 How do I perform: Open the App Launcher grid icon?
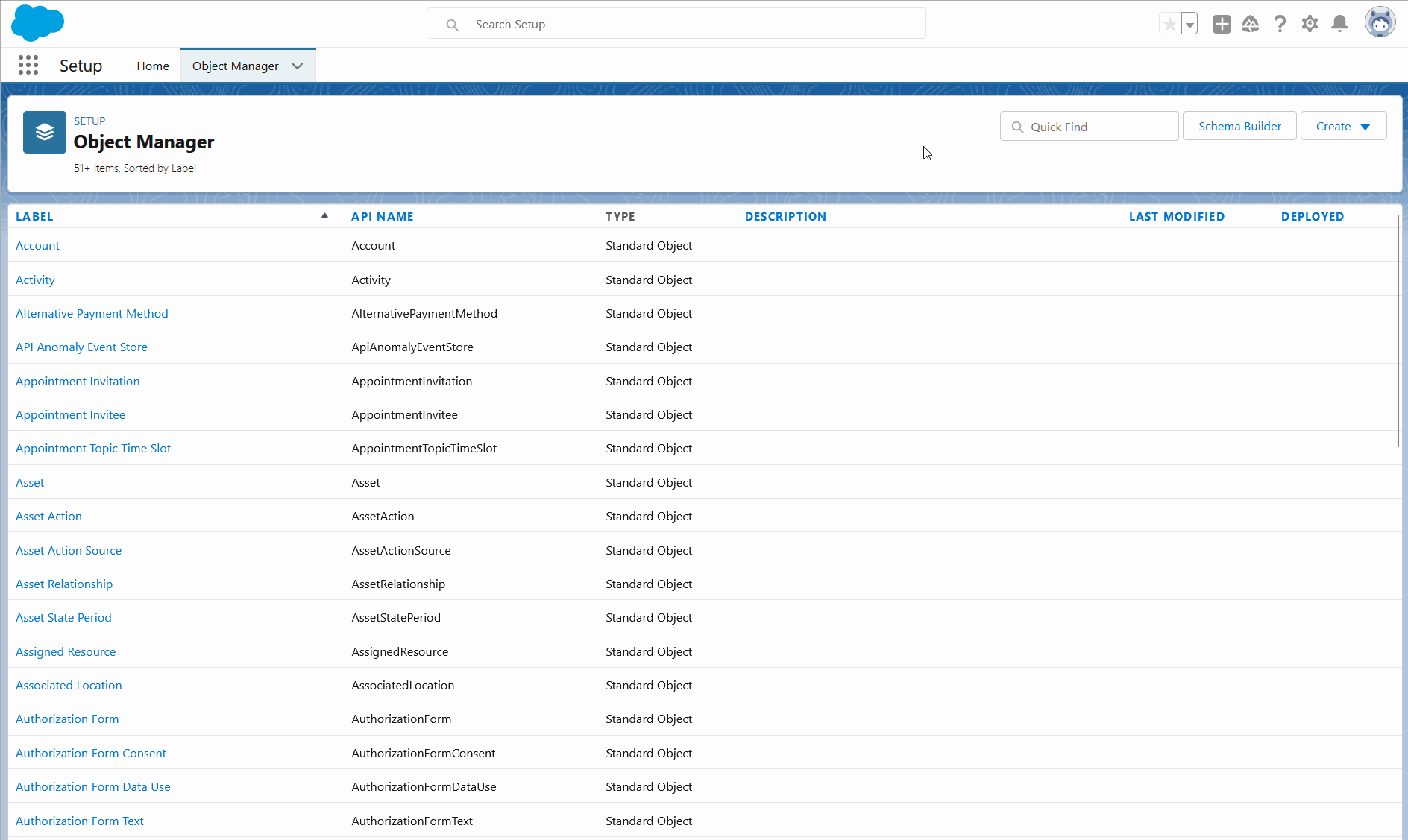coord(28,66)
